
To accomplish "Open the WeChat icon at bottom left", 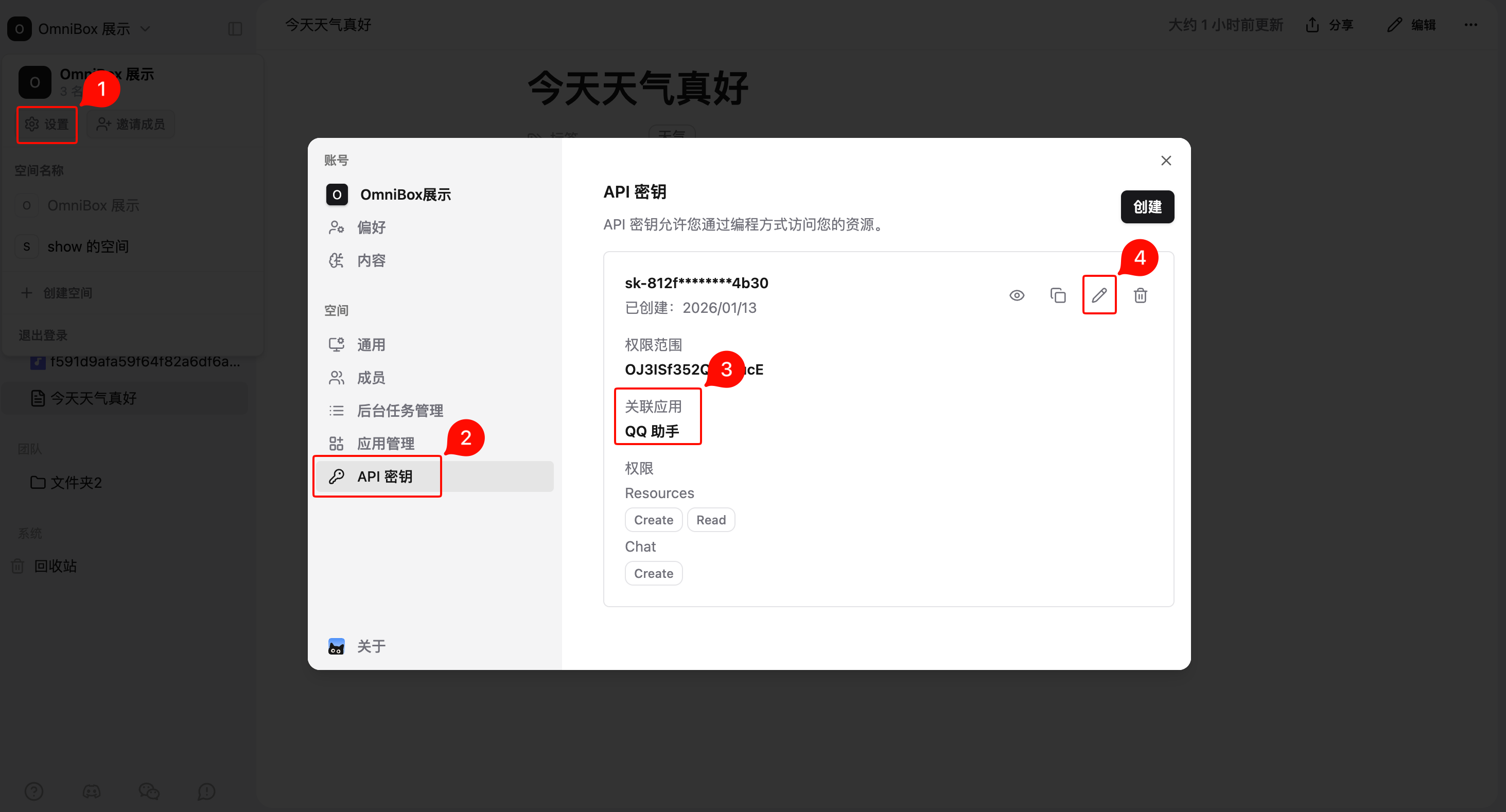I will (149, 791).
